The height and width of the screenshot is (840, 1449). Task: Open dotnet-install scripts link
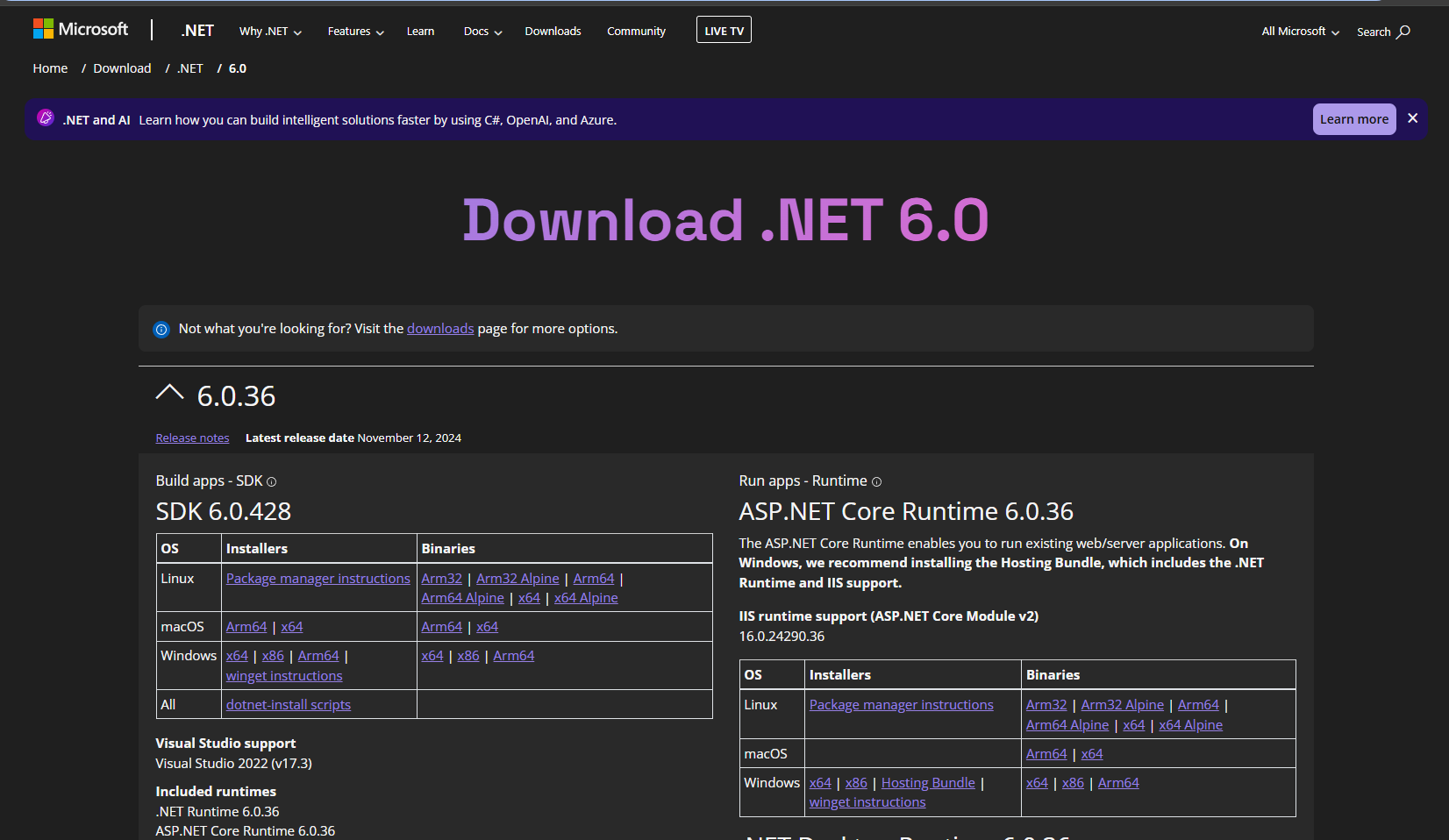pyautogui.click(x=289, y=705)
